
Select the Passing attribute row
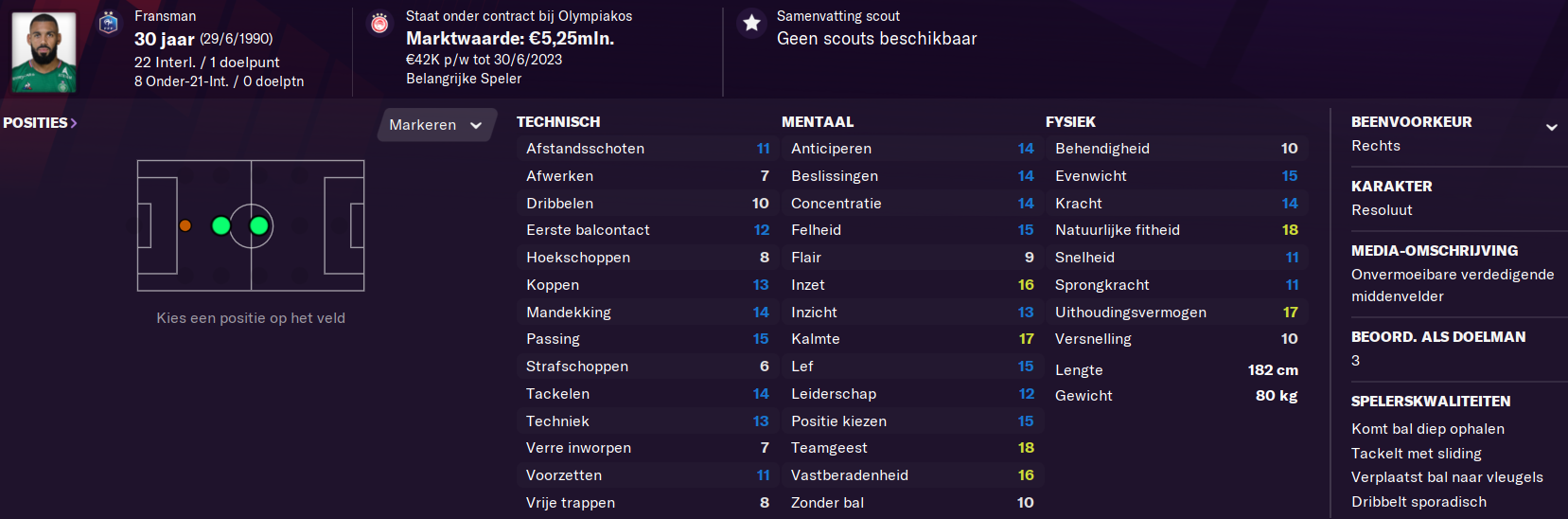647,339
